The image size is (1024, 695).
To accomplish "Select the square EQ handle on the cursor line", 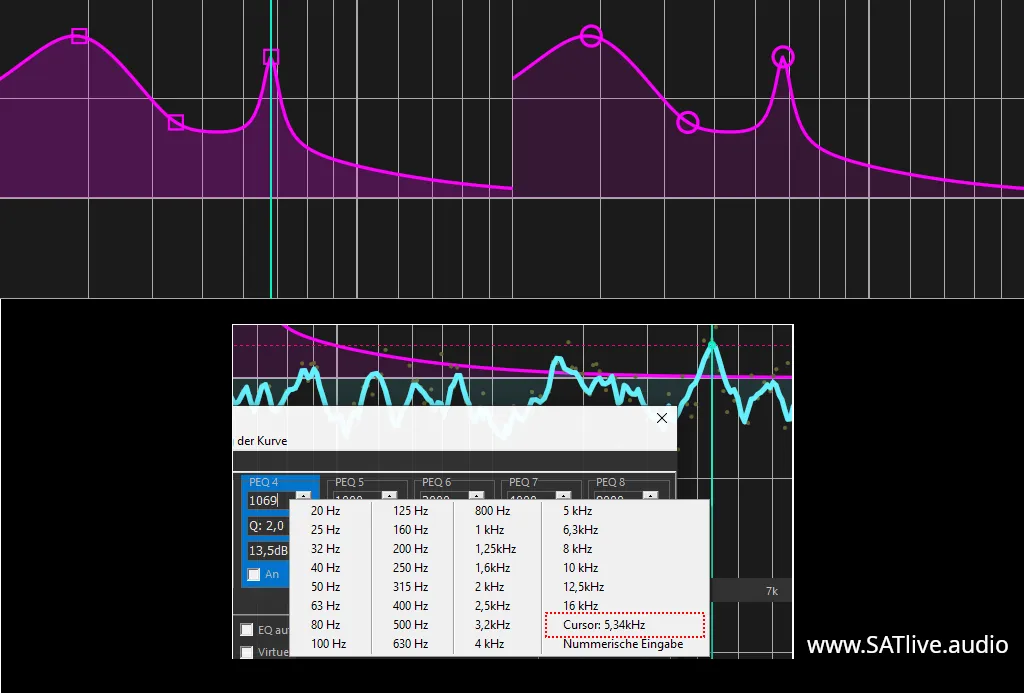I will point(271,57).
